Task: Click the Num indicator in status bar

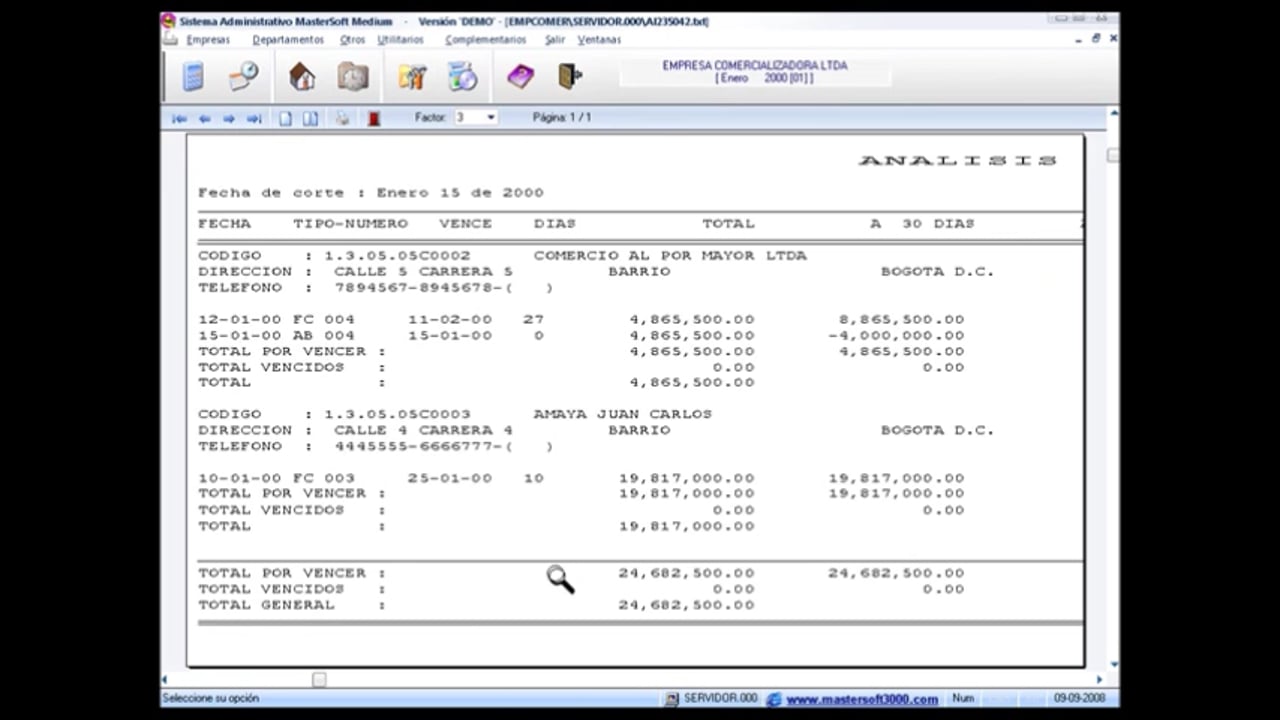Action: (963, 699)
